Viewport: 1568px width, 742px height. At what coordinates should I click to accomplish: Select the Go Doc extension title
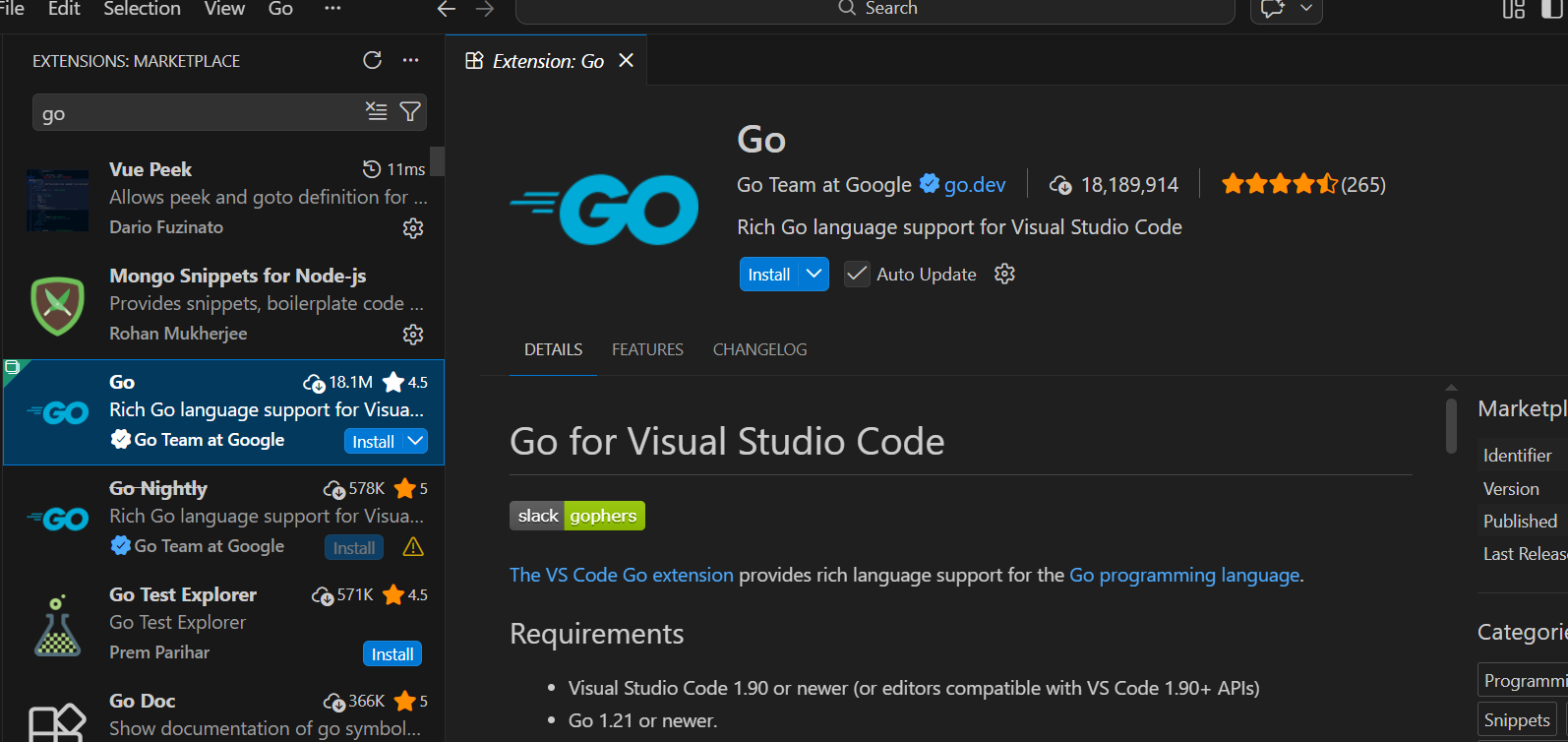[x=143, y=701]
